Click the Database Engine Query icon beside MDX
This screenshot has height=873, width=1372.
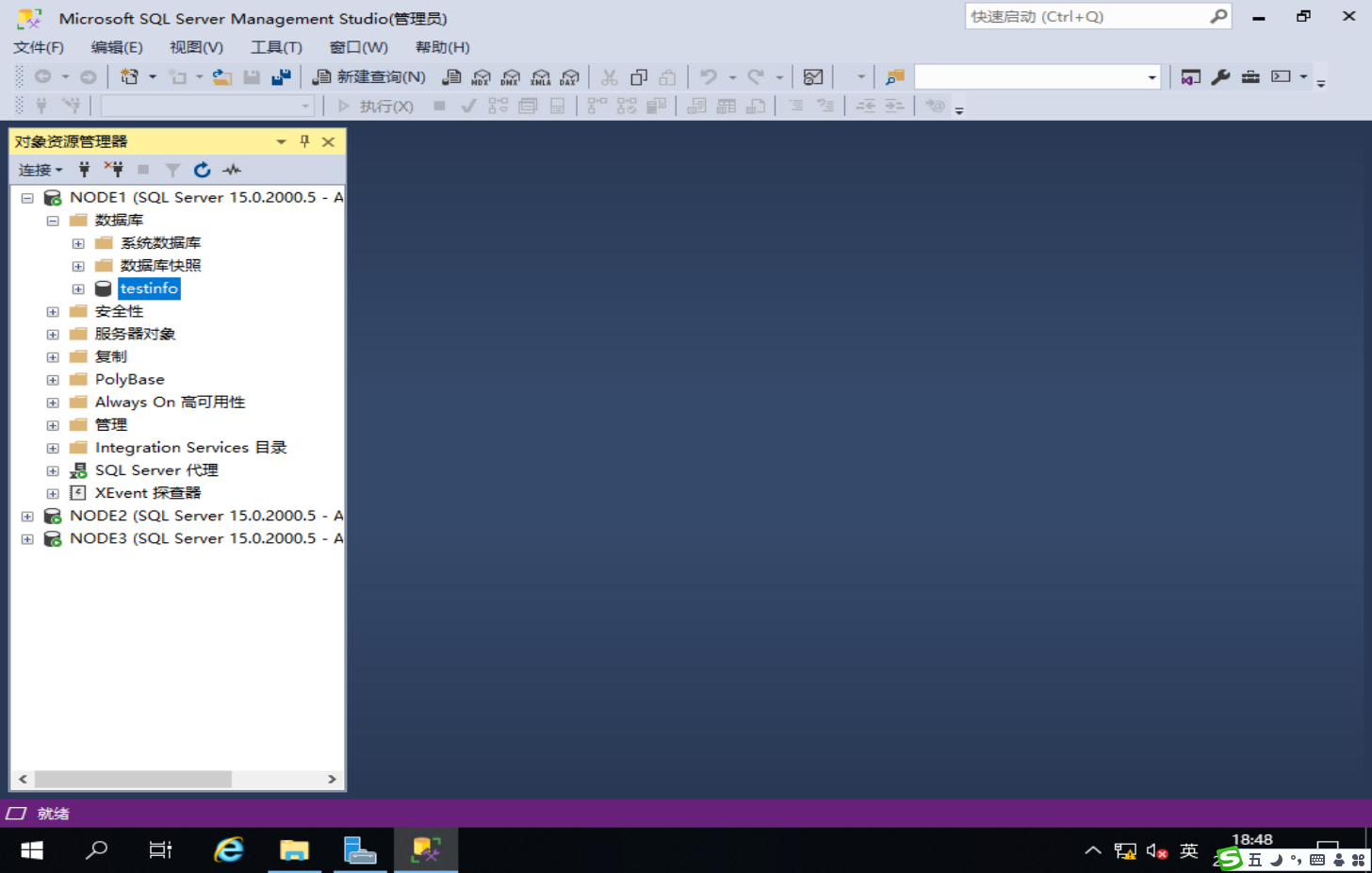(x=452, y=77)
